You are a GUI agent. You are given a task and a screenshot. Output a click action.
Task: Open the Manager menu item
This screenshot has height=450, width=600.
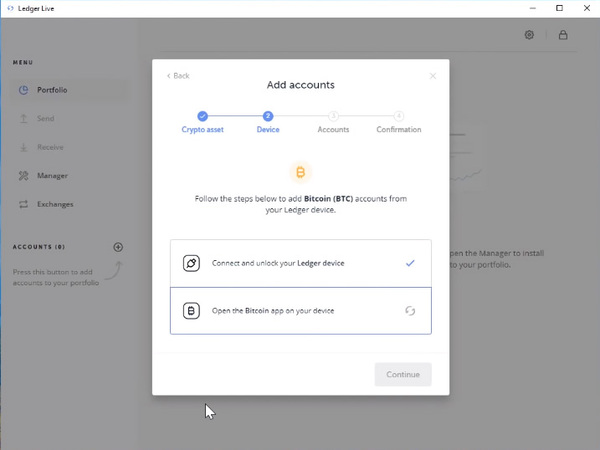coord(69,176)
